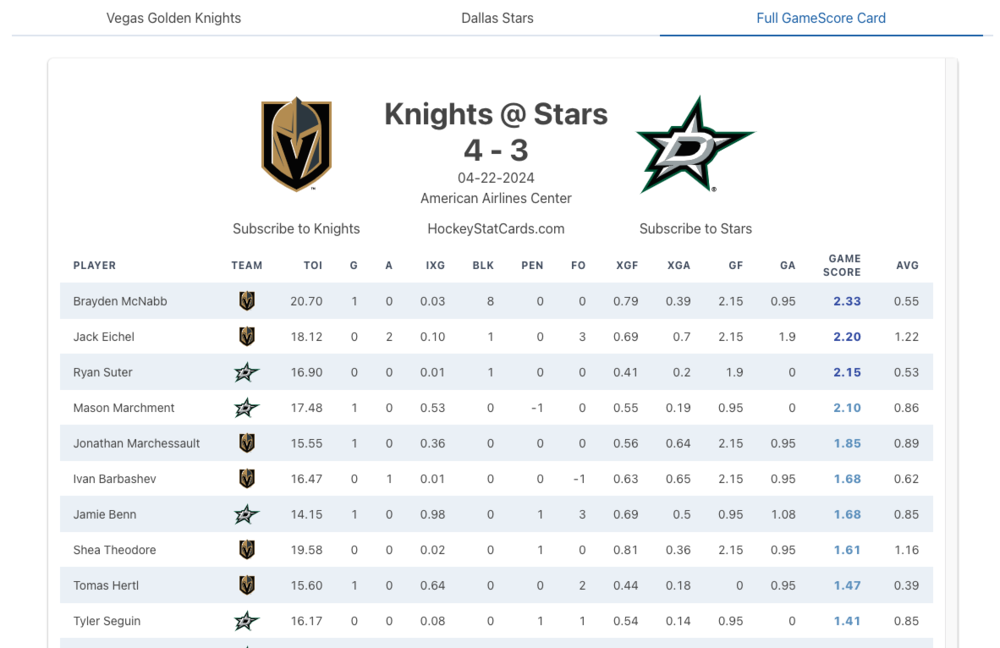Select the Full GameScore Card tab
1000x648 pixels.
pyautogui.click(x=821, y=18)
